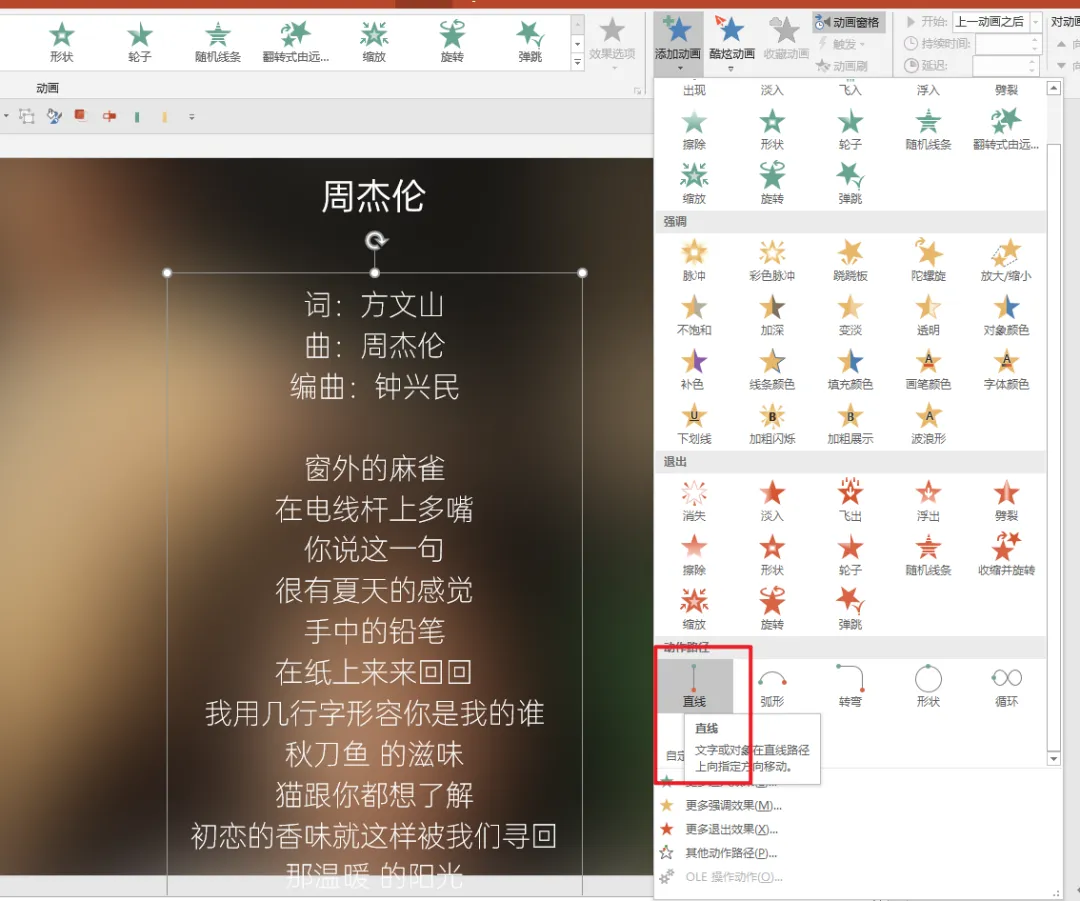The height and width of the screenshot is (901, 1080).
Task: Click the 动画刷 animation painter
Action: 842,66
